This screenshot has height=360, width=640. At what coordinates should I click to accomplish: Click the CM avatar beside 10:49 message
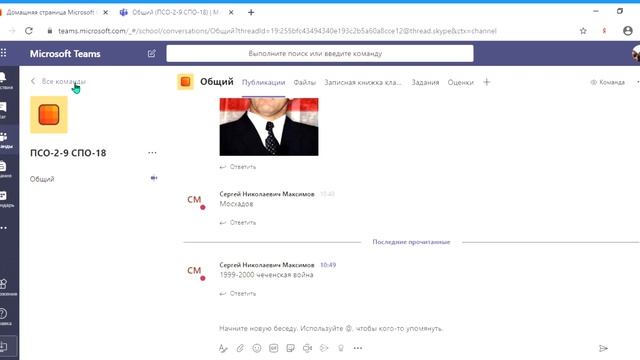click(x=195, y=271)
